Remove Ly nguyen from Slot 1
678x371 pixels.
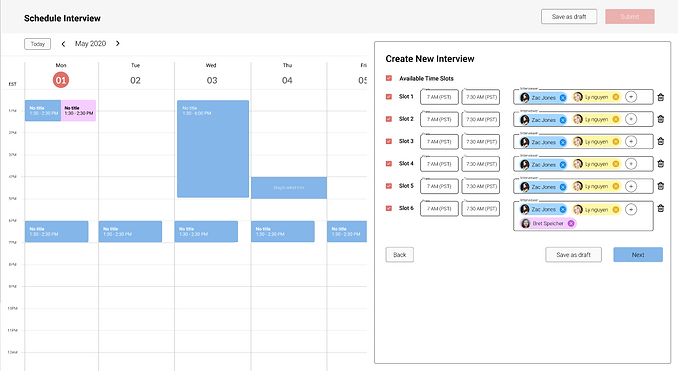pos(616,97)
